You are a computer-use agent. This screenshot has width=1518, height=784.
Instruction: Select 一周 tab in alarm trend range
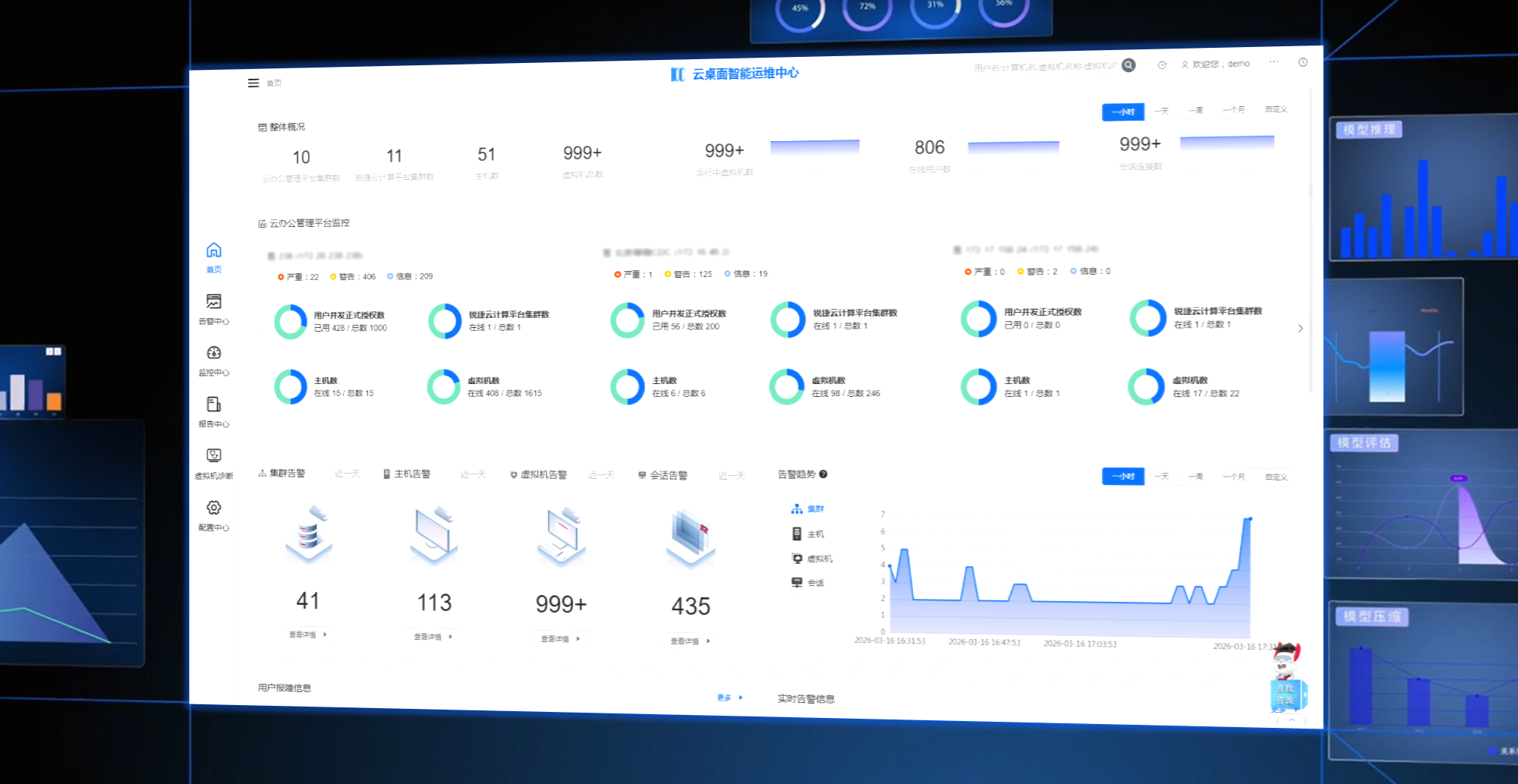click(1195, 477)
